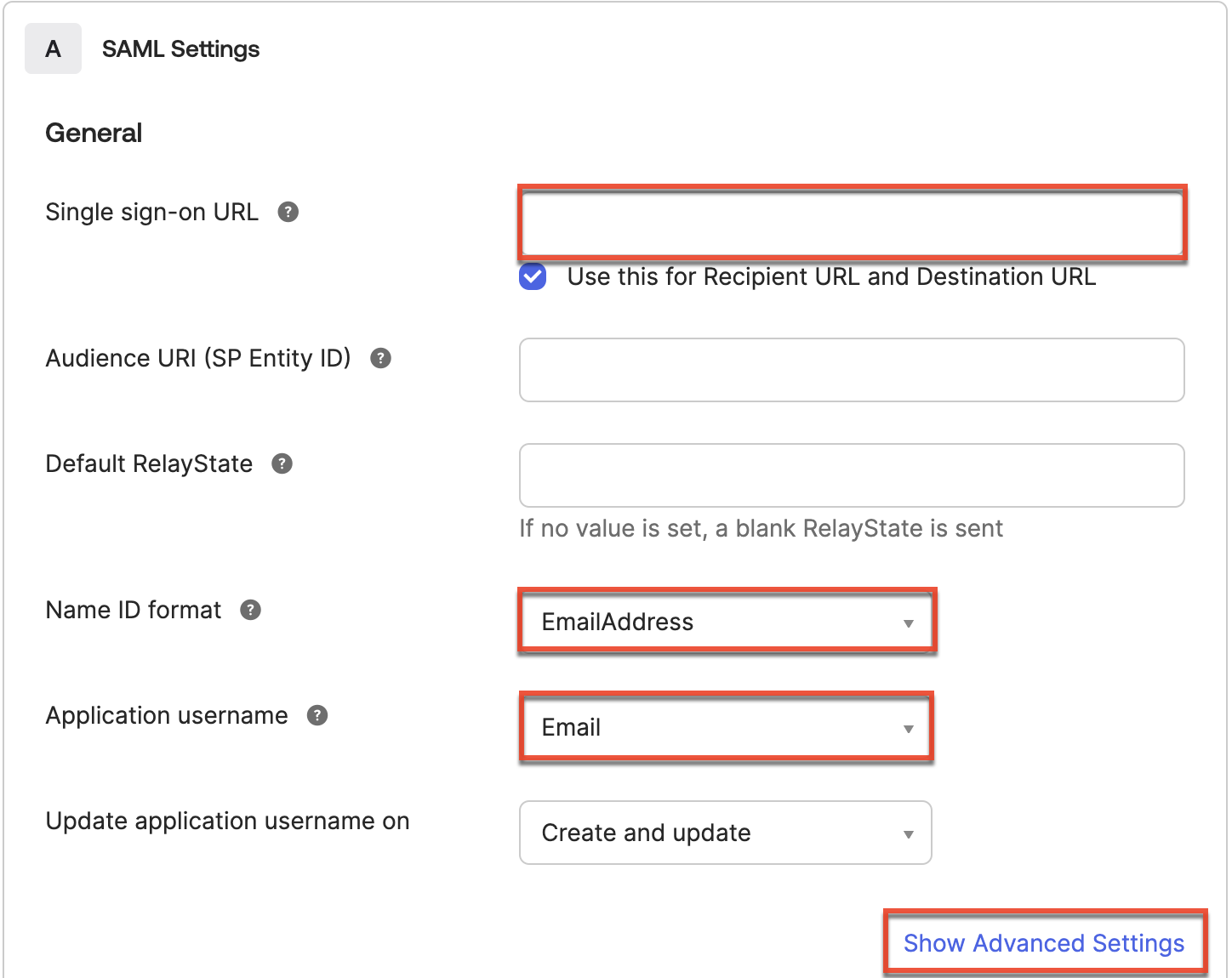Open the Name ID format help tooltip
The height and width of the screenshot is (978, 1232).
click(x=249, y=610)
